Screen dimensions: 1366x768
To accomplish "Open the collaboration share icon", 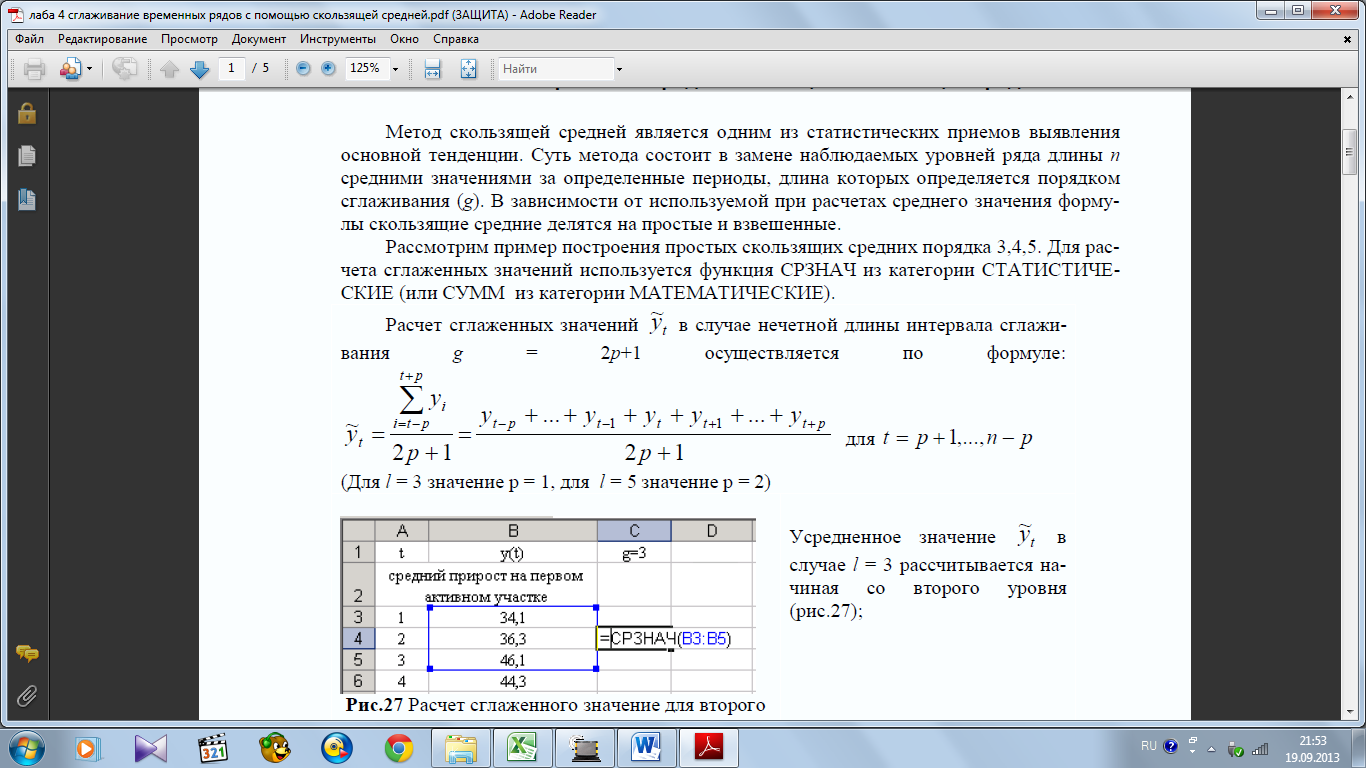I will (71, 69).
